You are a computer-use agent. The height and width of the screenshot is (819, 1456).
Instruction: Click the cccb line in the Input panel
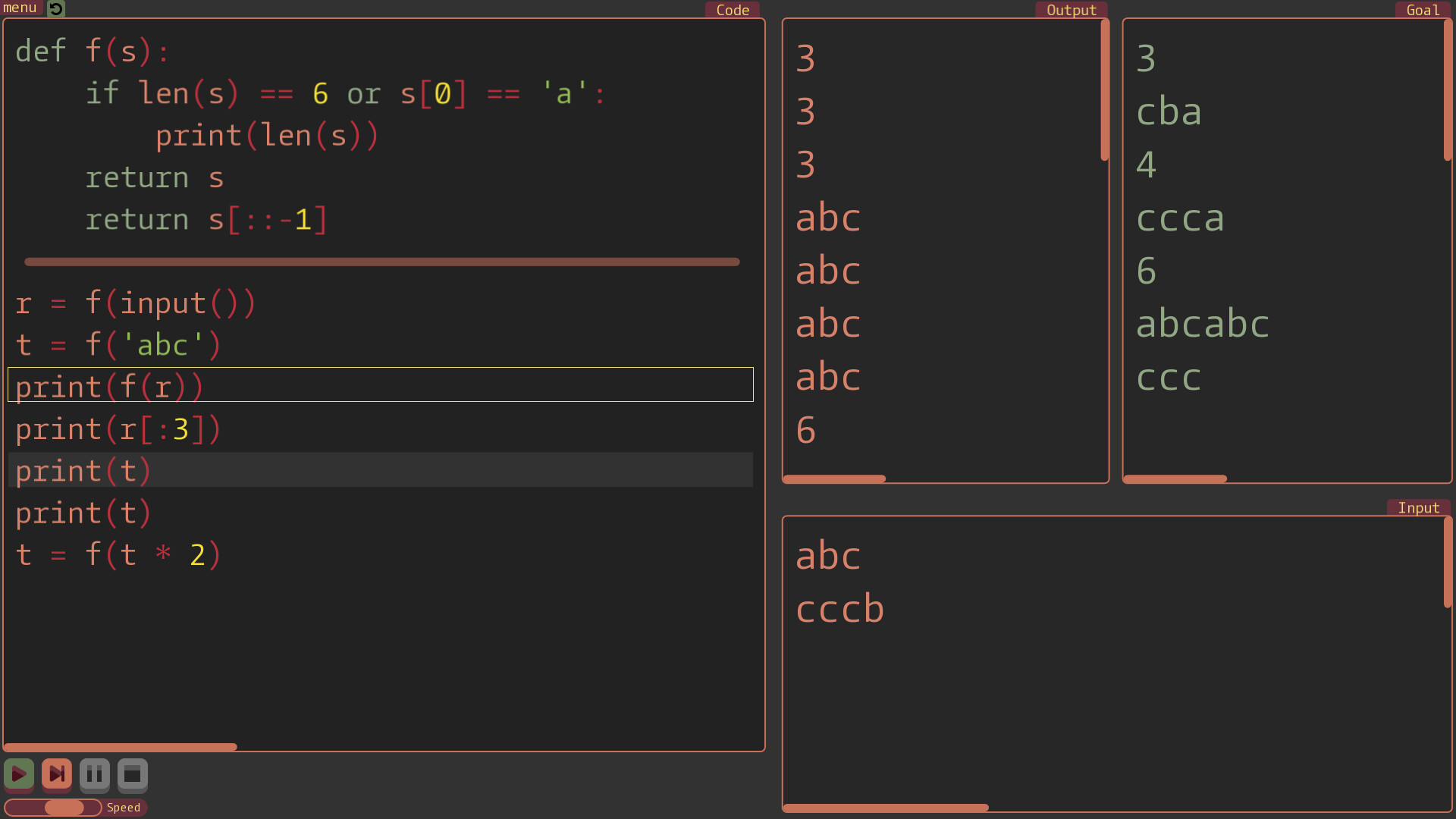[839, 607]
